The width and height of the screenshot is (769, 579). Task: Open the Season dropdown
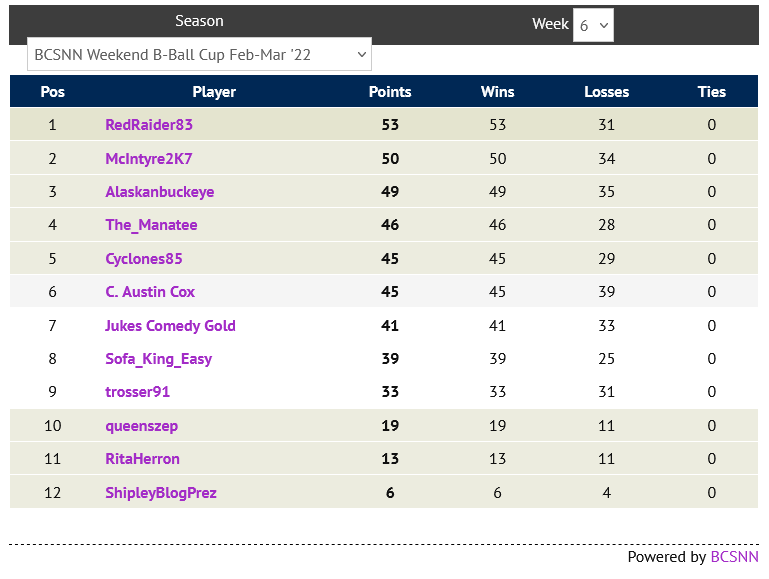pos(199,55)
